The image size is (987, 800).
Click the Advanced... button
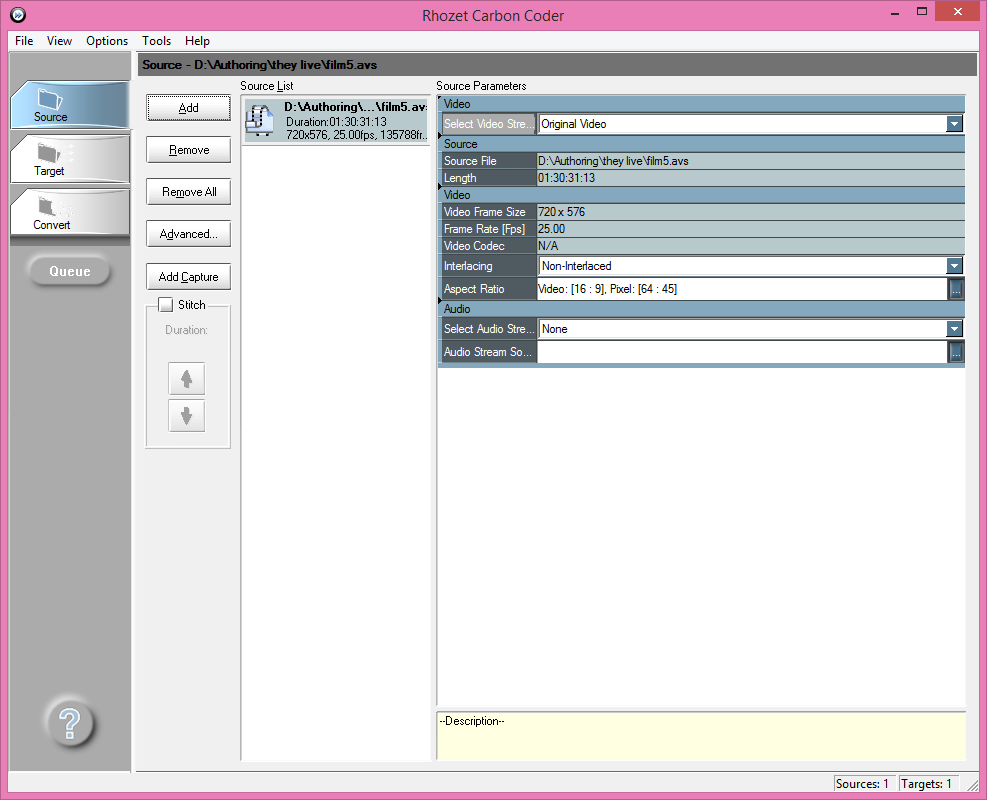point(188,234)
